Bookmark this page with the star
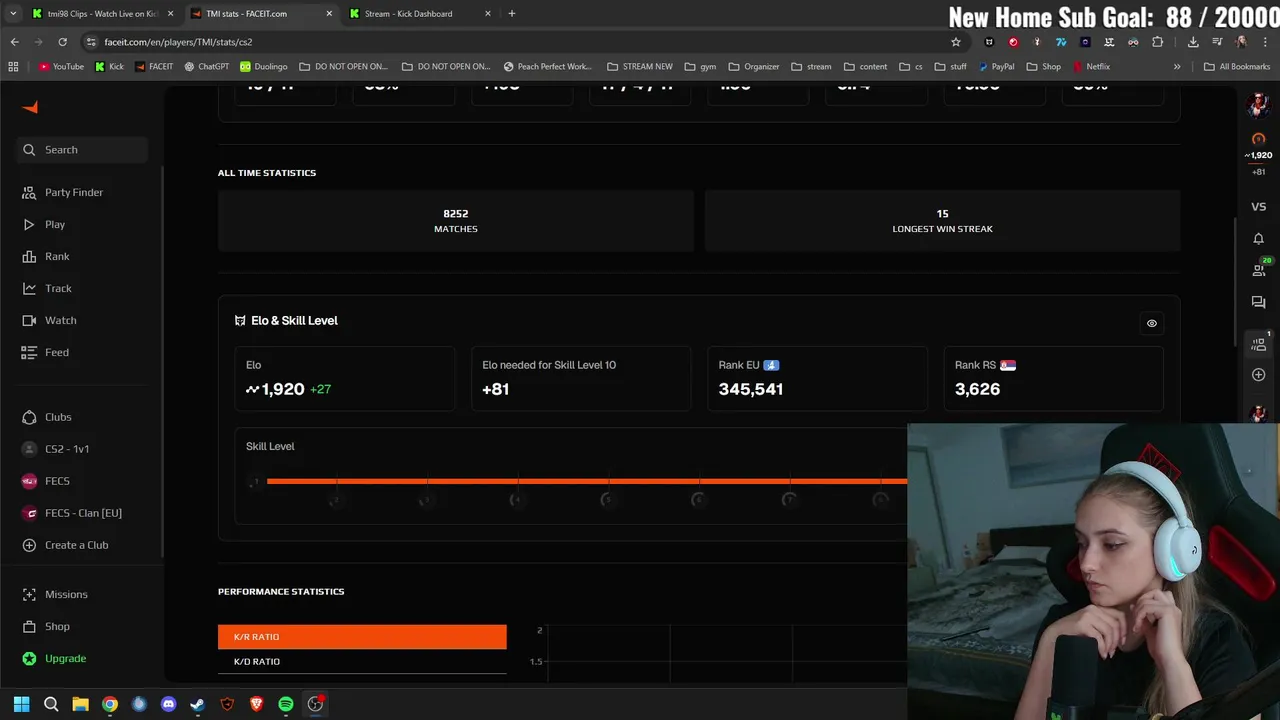 point(956,42)
